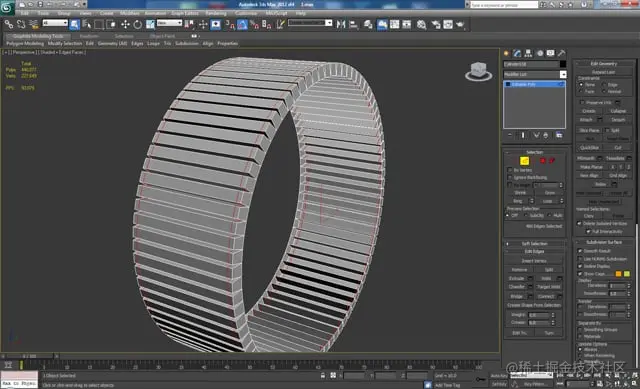Toggle the Preserve UVs checkbox
The height and width of the screenshot is (389, 640).
pyautogui.click(x=582, y=102)
